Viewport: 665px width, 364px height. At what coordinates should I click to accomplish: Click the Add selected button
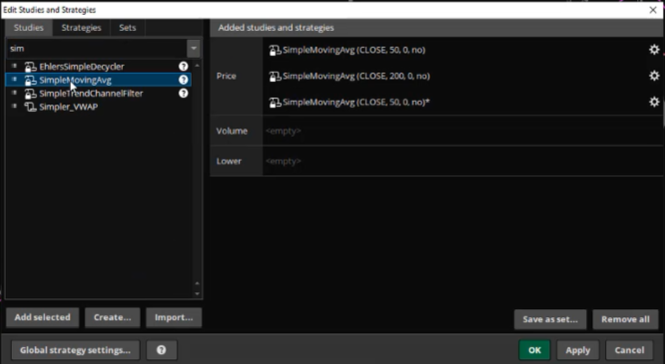tap(42, 317)
